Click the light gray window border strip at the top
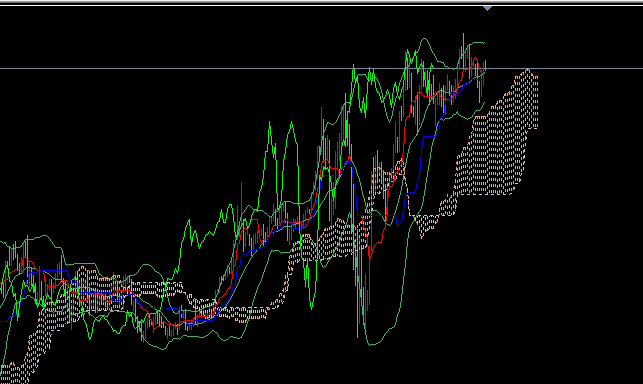Image resolution: width=643 pixels, height=384 pixels. coord(322,3)
